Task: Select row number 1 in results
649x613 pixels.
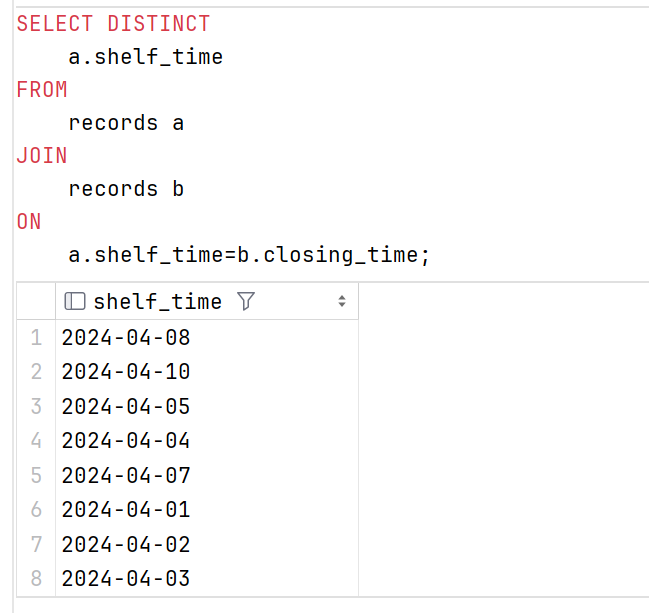Action: tap(36, 337)
